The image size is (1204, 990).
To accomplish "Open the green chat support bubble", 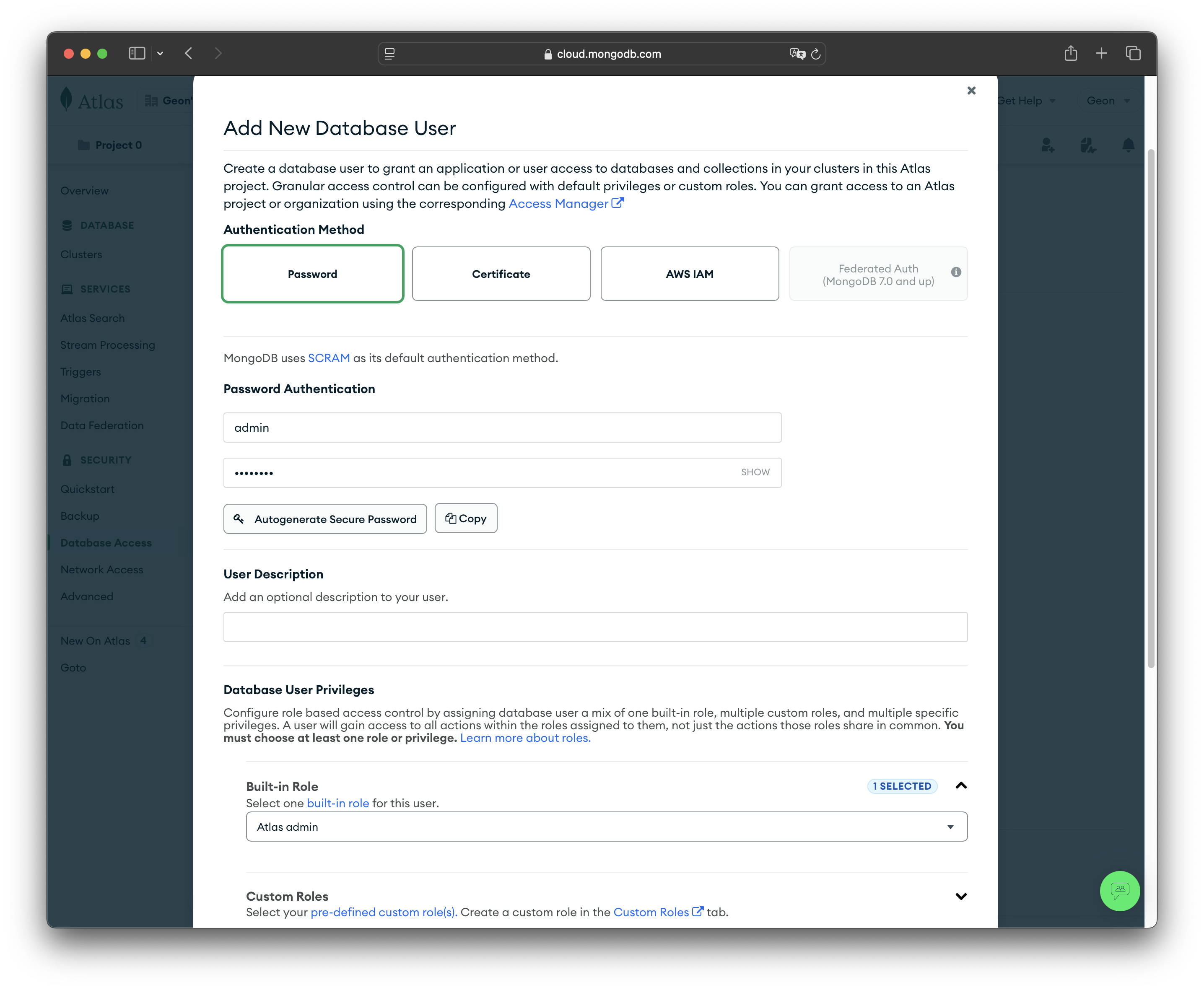I will click(1119, 891).
